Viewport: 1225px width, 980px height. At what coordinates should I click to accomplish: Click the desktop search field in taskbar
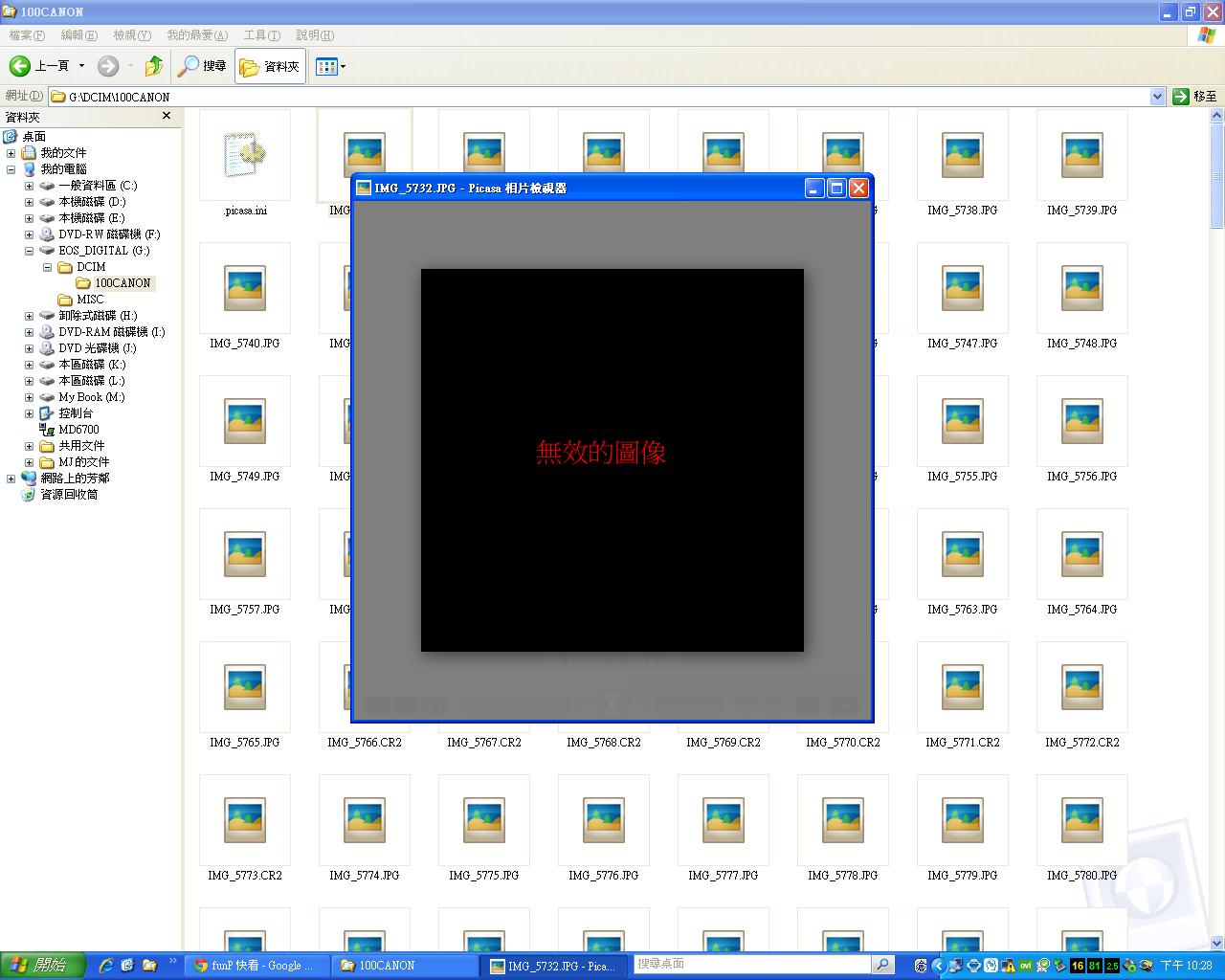coord(753,965)
